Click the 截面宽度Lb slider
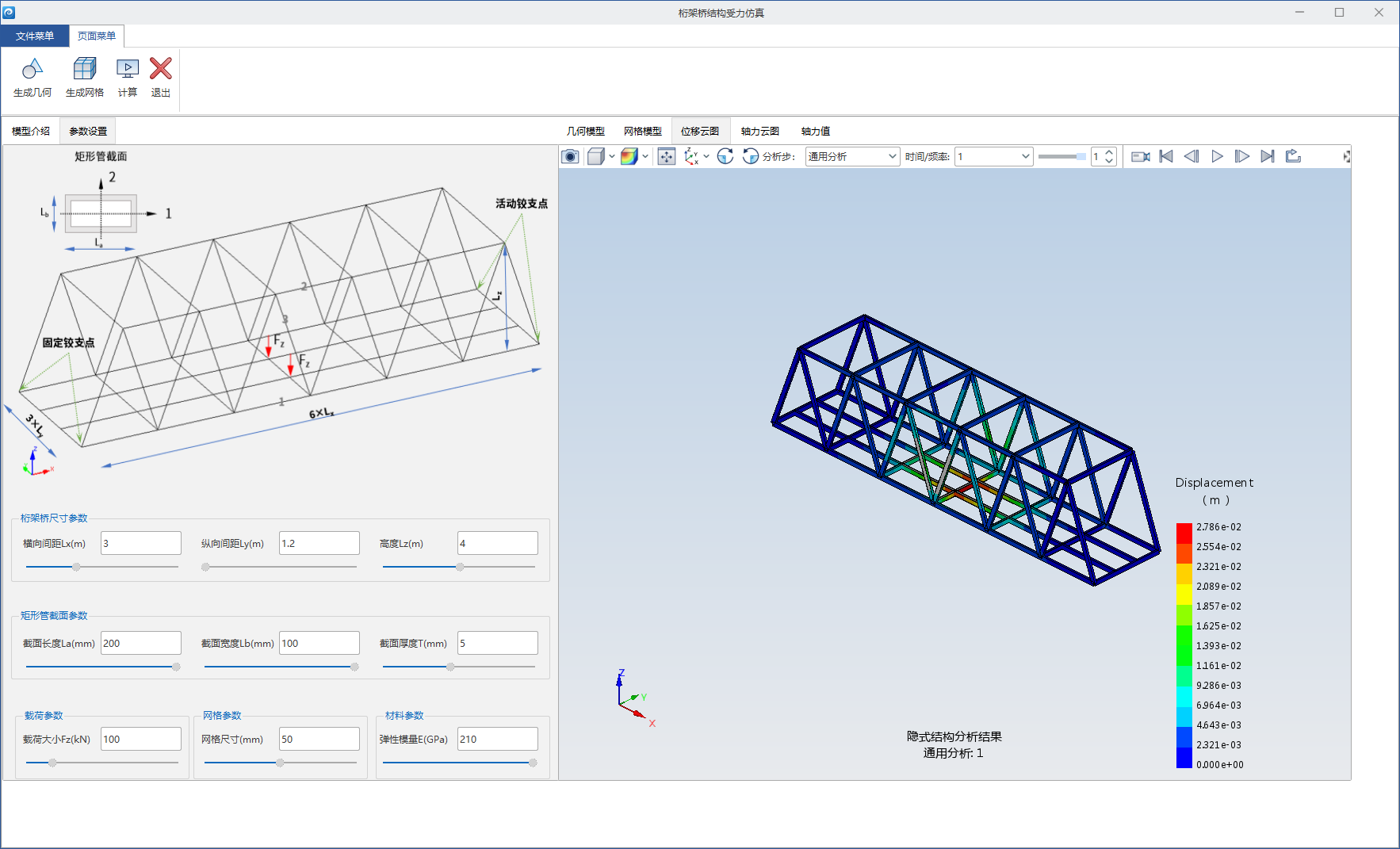The width and height of the screenshot is (1400, 849). 281,667
